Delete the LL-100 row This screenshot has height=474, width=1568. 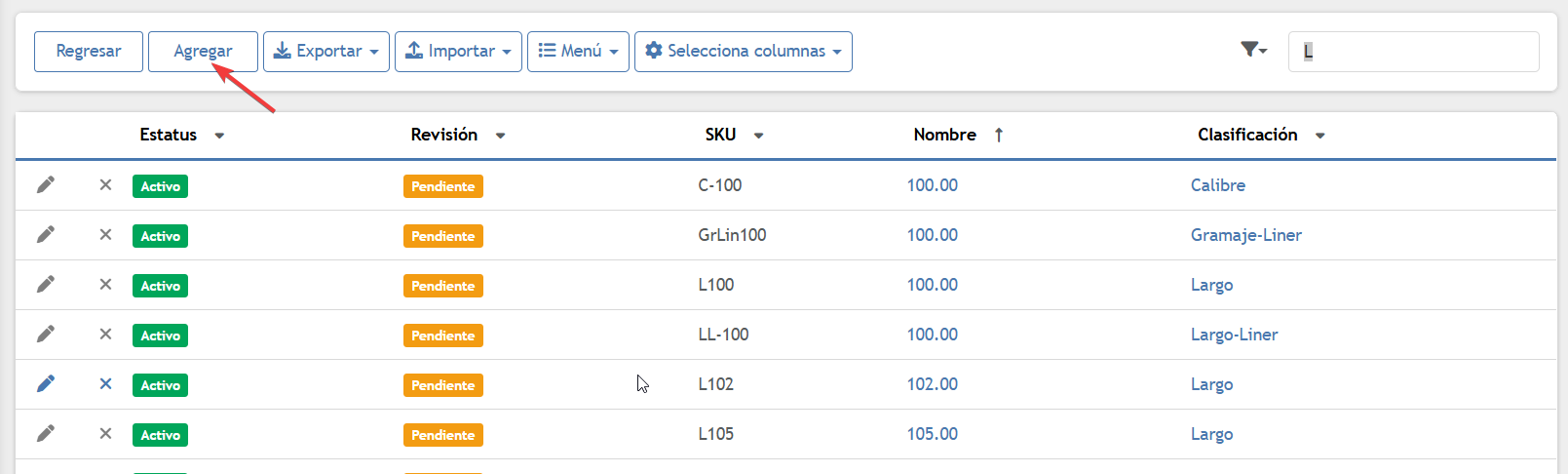pos(105,335)
